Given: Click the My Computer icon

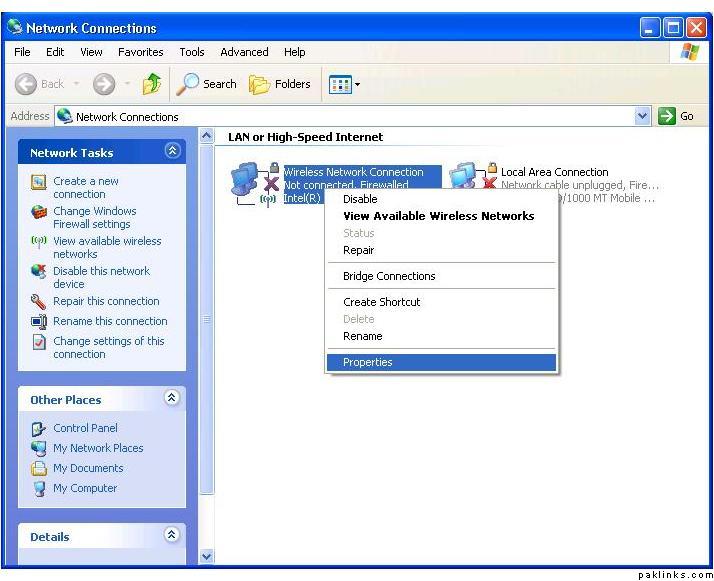Looking at the screenshot, I should [40, 489].
